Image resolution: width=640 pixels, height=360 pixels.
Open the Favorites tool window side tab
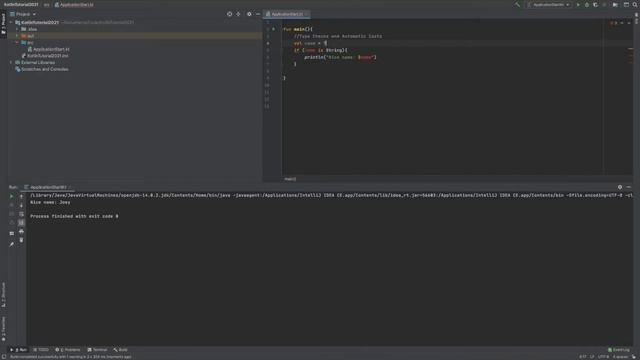point(3,329)
